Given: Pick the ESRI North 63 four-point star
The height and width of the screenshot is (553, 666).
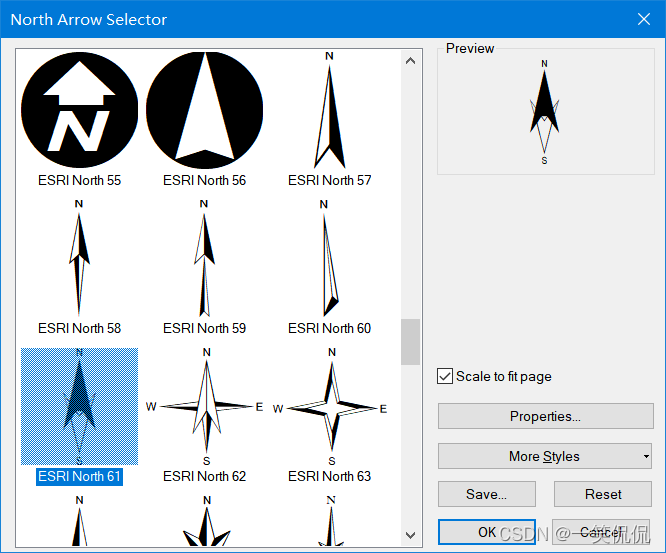Looking at the screenshot, I should click(330, 406).
